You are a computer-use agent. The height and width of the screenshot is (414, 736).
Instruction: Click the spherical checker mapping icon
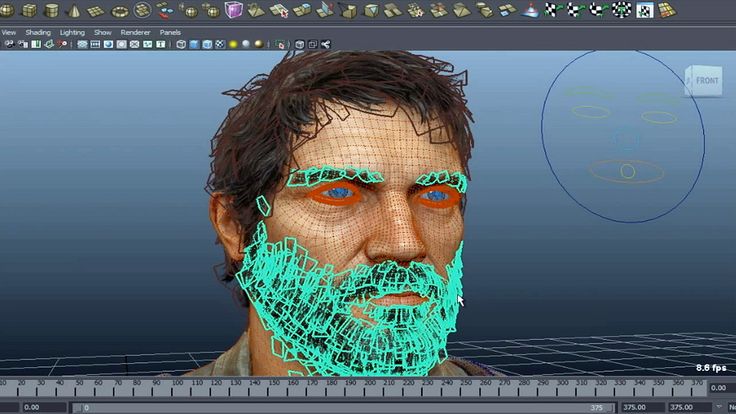point(622,10)
